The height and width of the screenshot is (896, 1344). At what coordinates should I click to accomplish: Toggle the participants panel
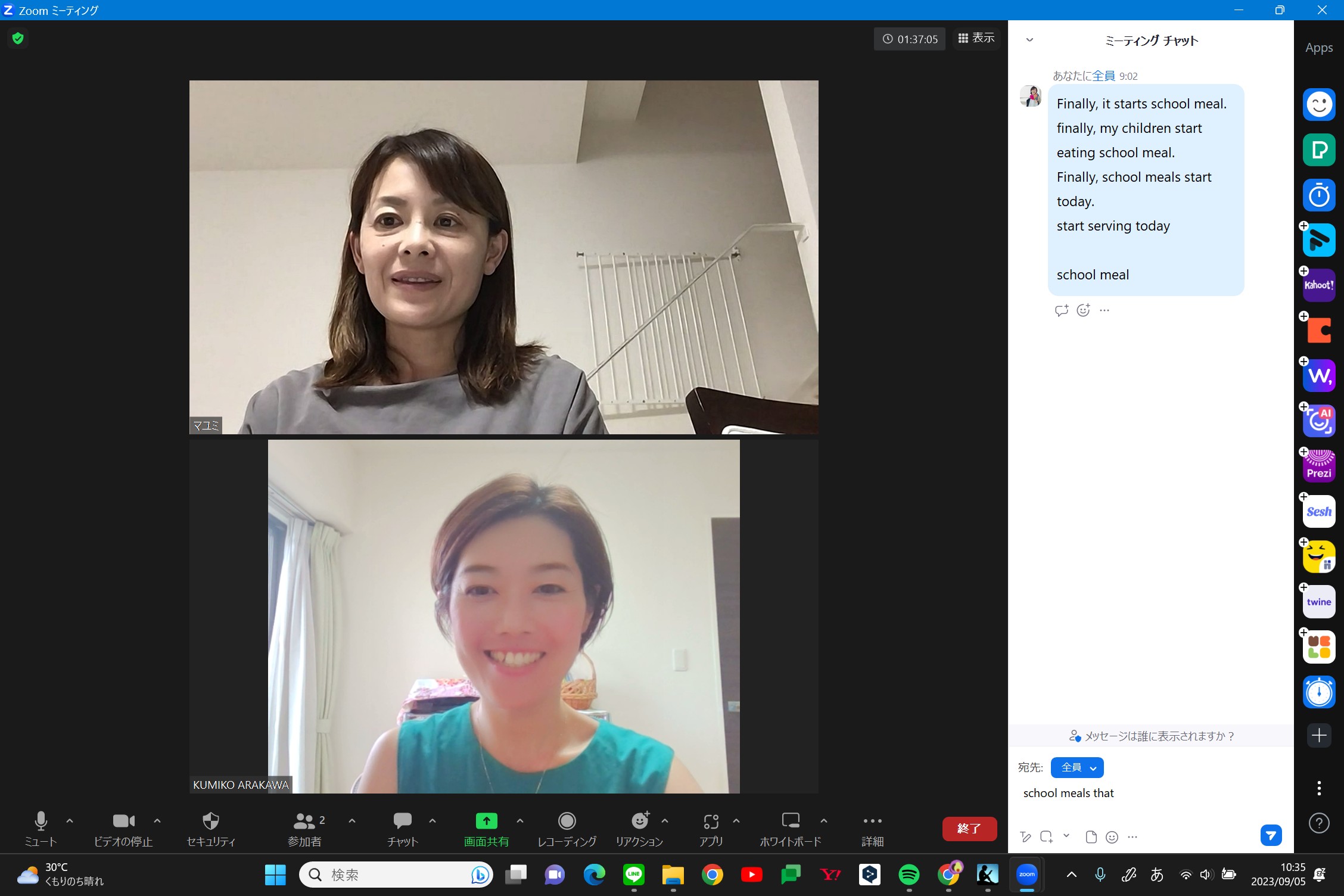305,829
